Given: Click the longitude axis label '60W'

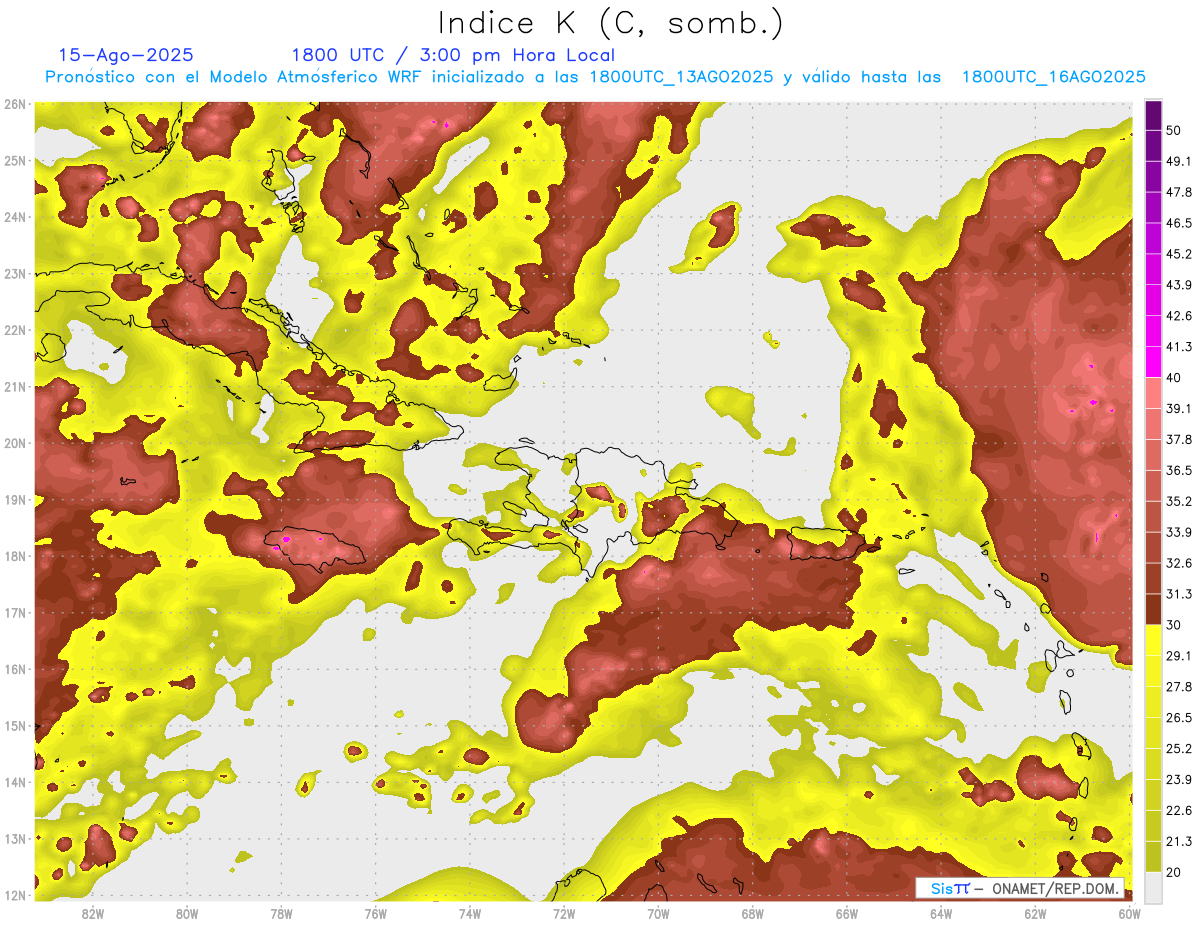Looking at the screenshot, I should (x=1130, y=913).
